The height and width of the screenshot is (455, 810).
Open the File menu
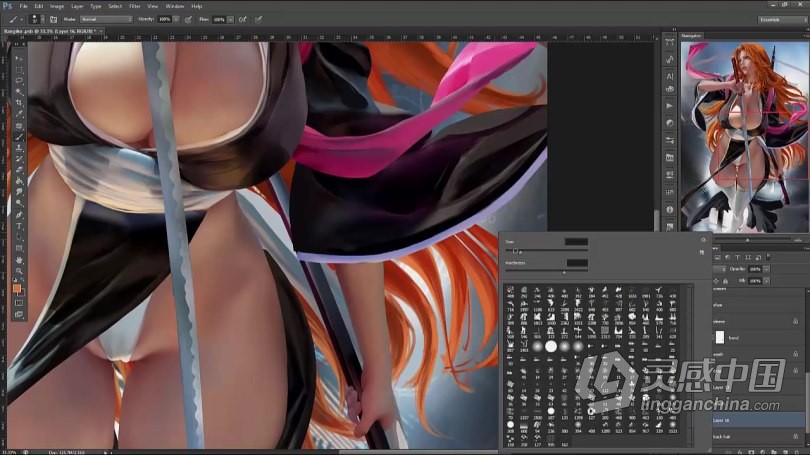(23, 6)
